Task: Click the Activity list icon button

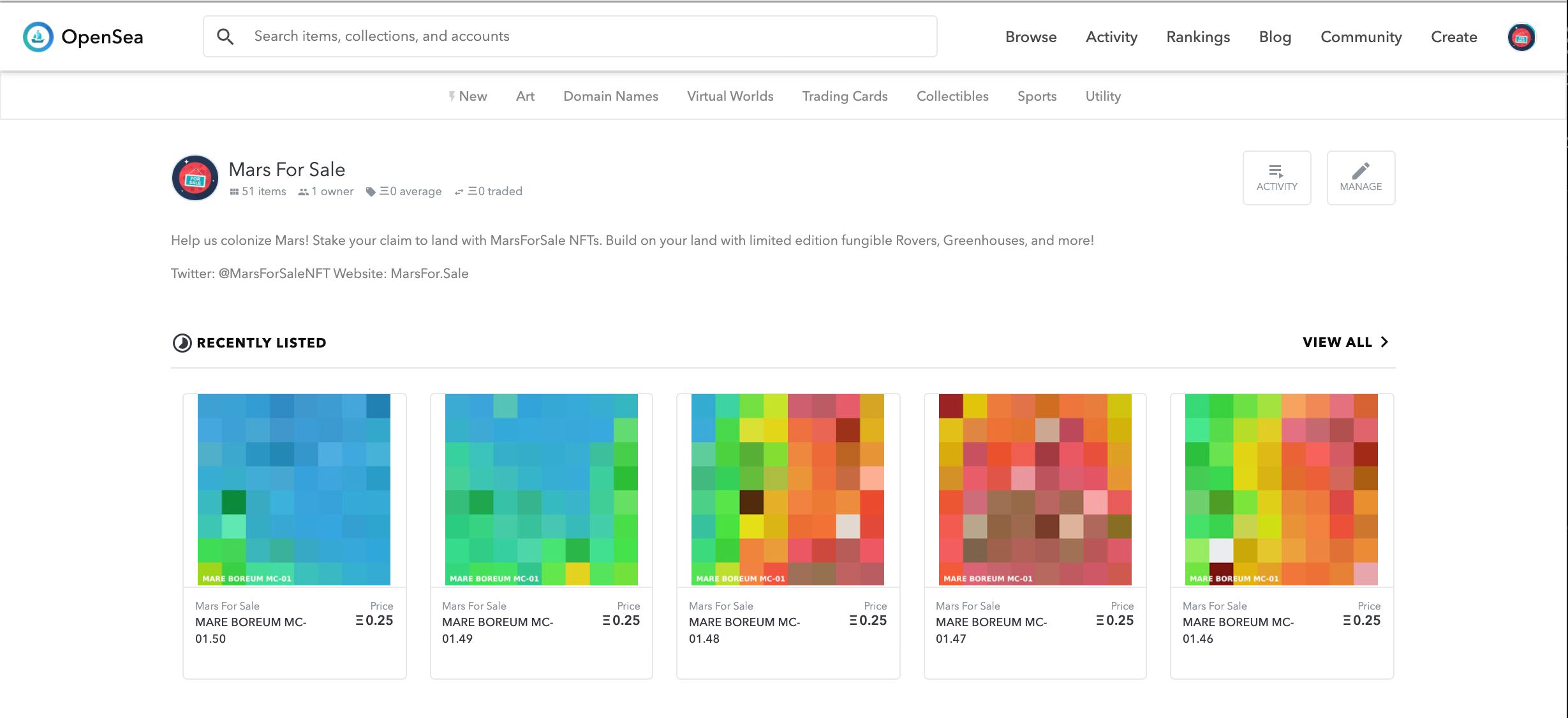Action: click(1276, 178)
